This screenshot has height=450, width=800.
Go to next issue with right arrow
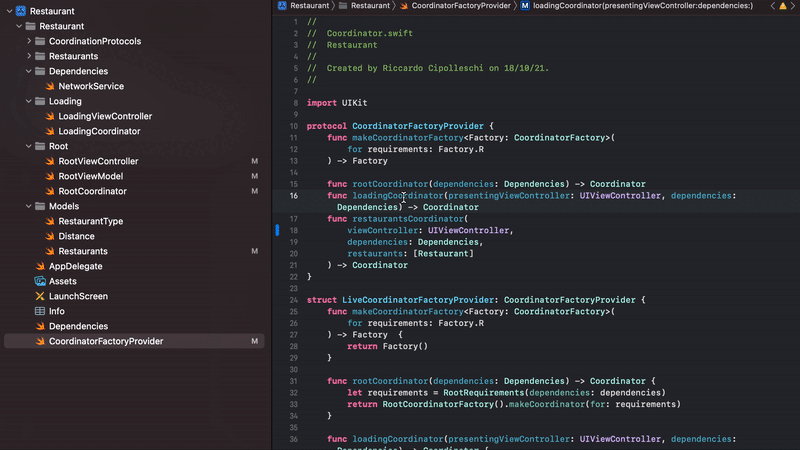pos(793,6)
